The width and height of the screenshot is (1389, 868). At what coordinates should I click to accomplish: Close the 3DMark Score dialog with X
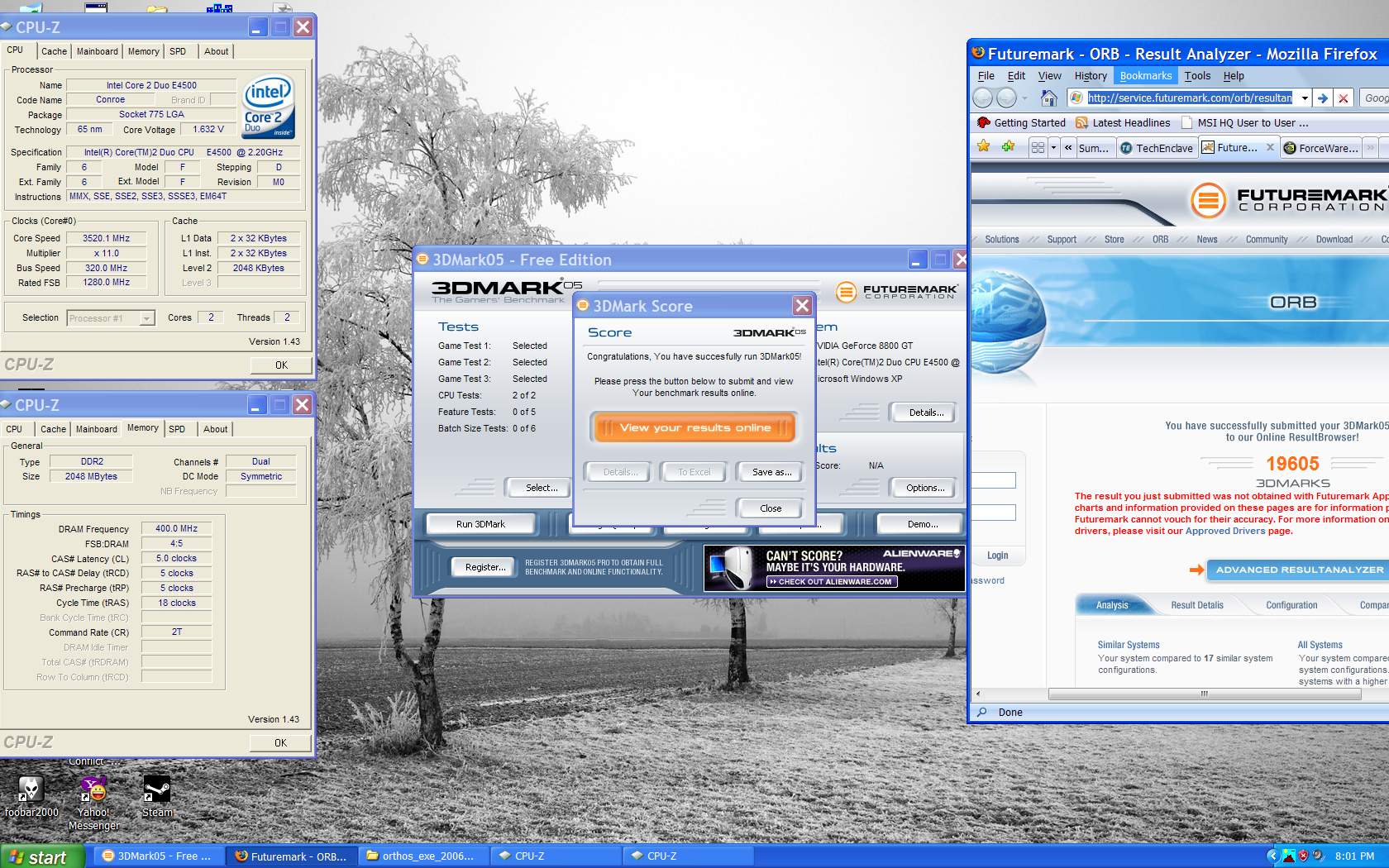(x=802, y=306)
